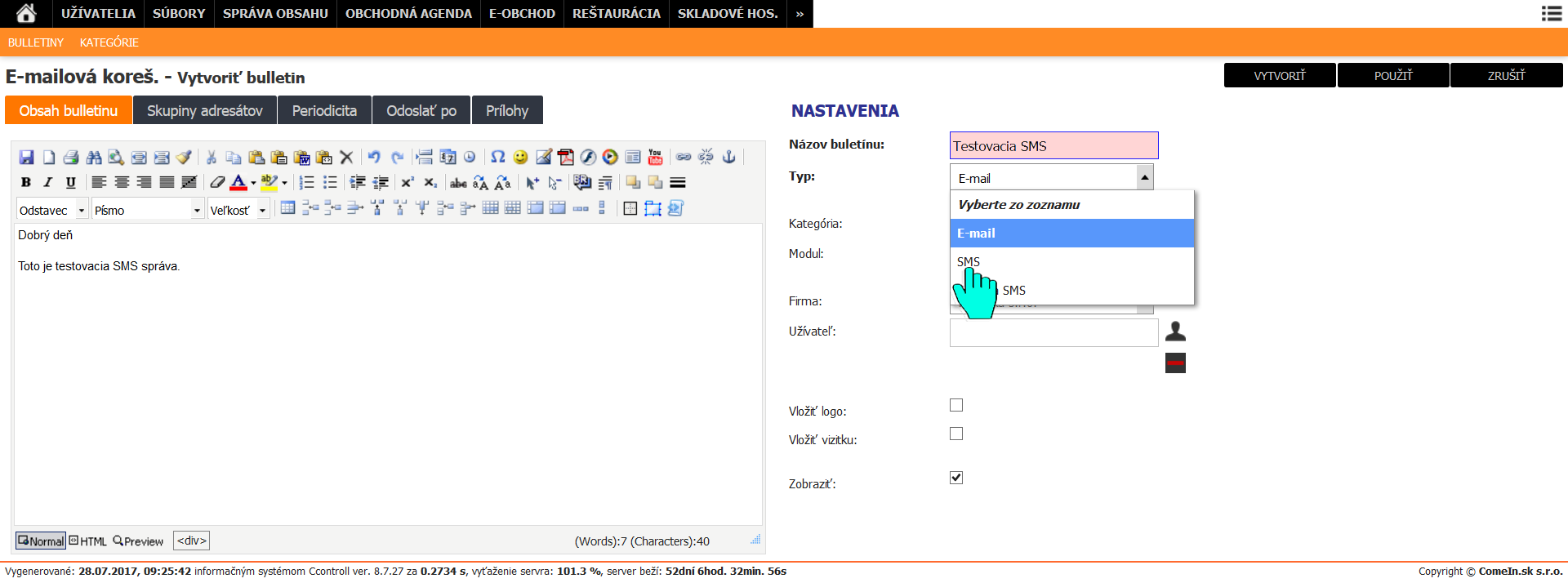The height and width of the screenshot is (583, 1568).
Task: Click the Insert table icon
Action: 287,208
